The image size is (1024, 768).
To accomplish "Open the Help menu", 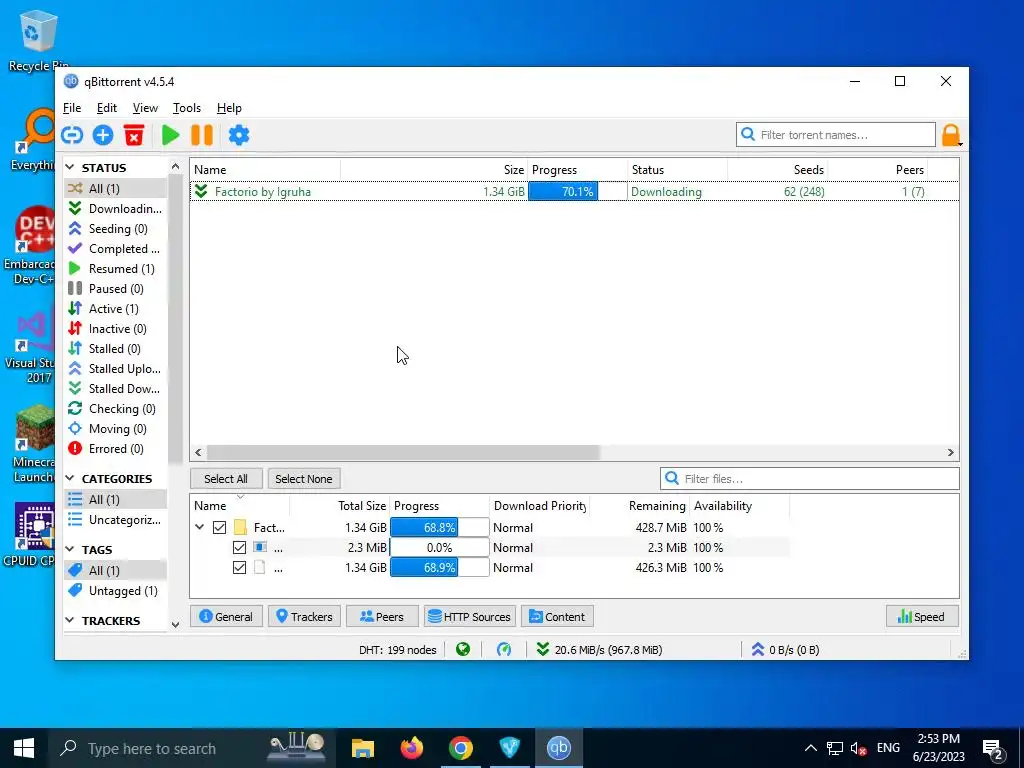I will tap(229, 108).
